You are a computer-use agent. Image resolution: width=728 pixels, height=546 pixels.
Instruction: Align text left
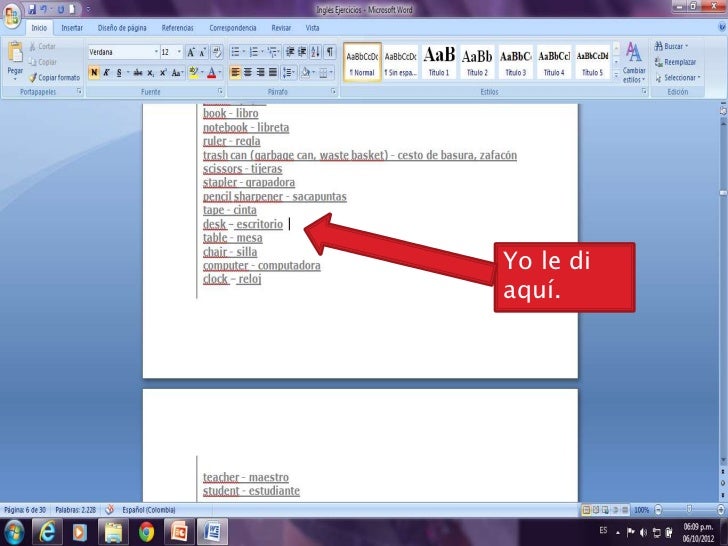[x=235, y=72]
